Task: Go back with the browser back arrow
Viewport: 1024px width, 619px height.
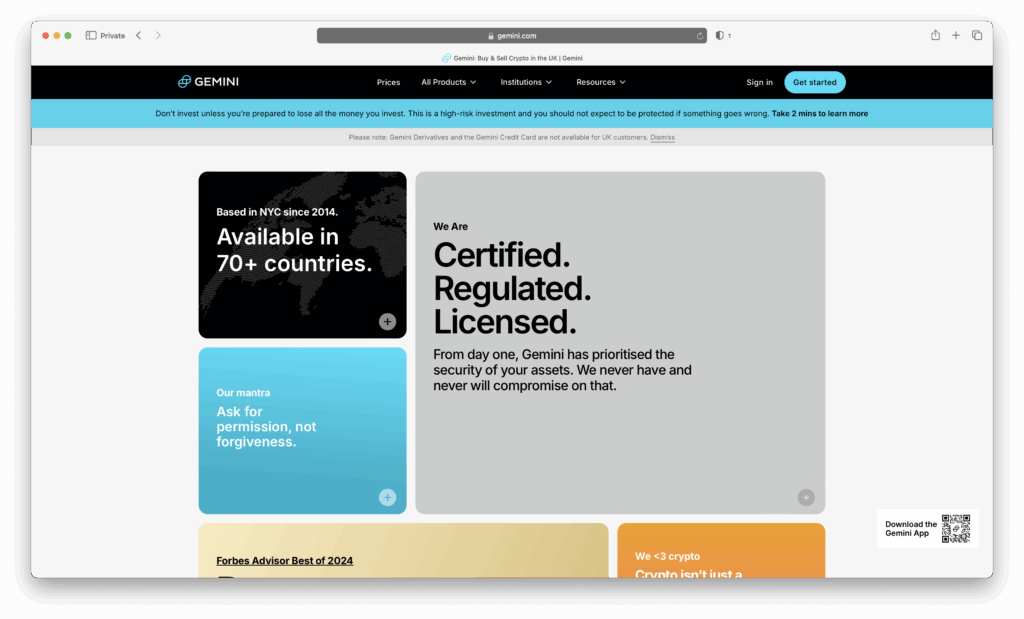Action: pyautogui.click(x=138, y=35)
